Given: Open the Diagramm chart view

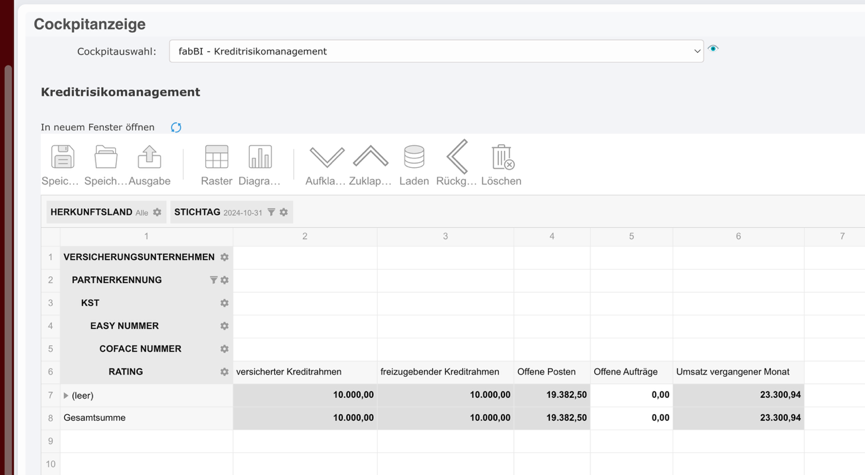Looking at the screenshot, I should coord(260,157).
